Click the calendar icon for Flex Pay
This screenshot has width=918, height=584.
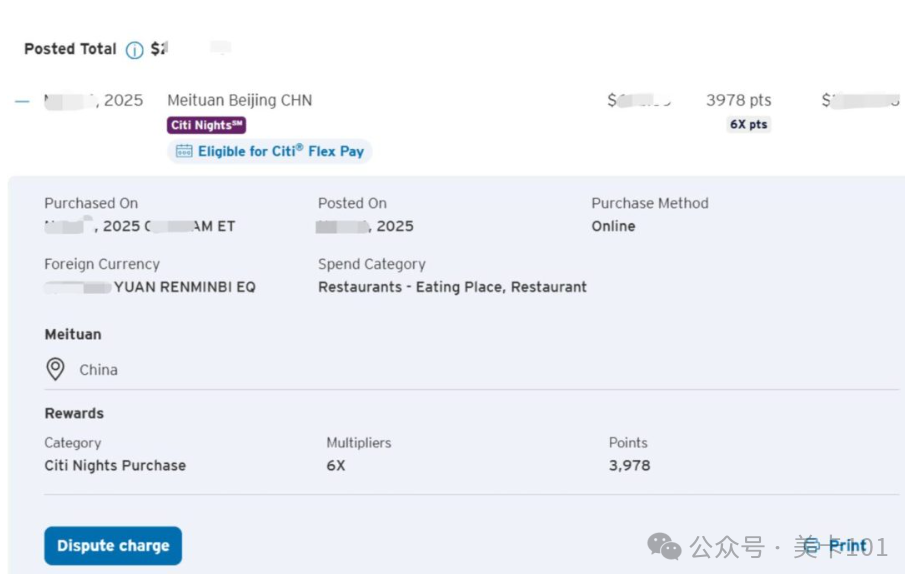(x=184, y=151)
